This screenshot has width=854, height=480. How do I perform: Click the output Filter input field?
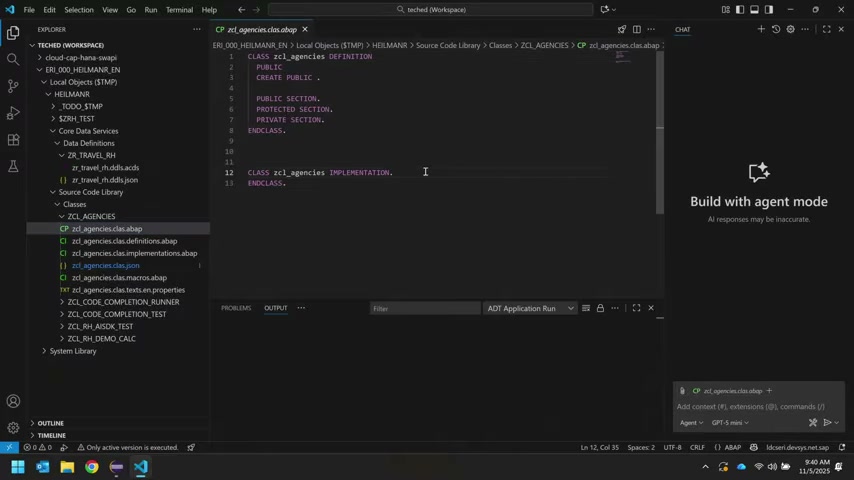(x=424, y=308)
